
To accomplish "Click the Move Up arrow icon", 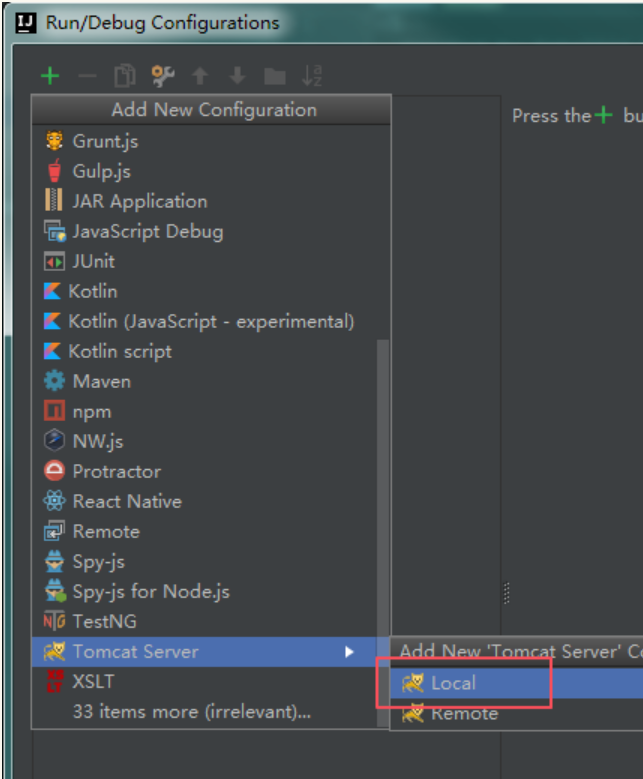I will tap(200, 76).
